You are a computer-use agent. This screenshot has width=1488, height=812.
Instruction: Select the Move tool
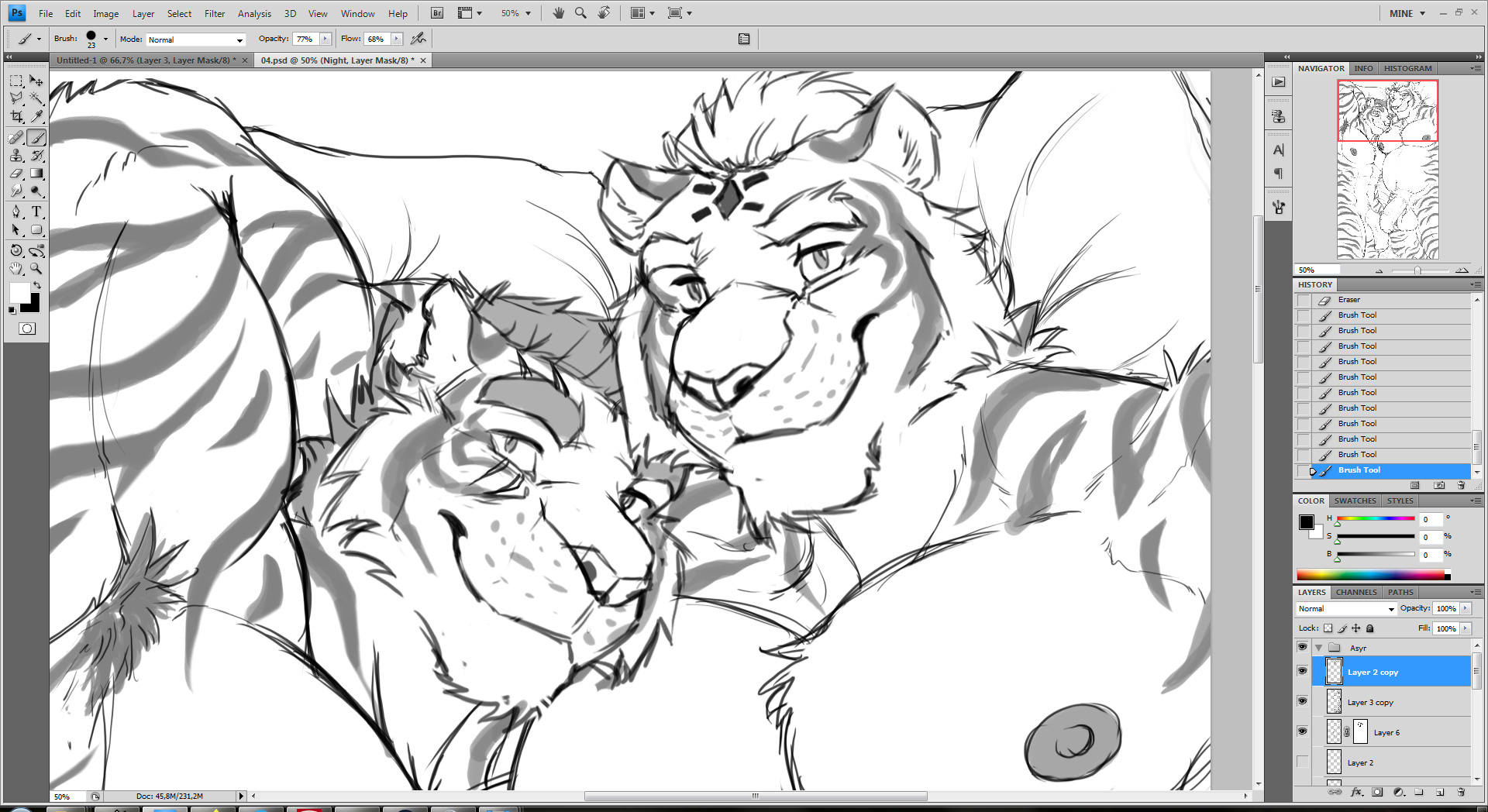[x=36, y=81]
